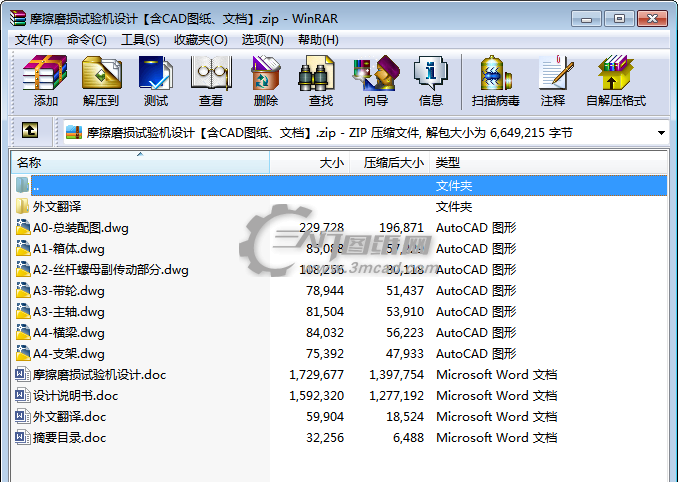Run the Test (测试) archive tool
Image resolution: width=679 pixels, height=482 pixels.
[156, 73]
